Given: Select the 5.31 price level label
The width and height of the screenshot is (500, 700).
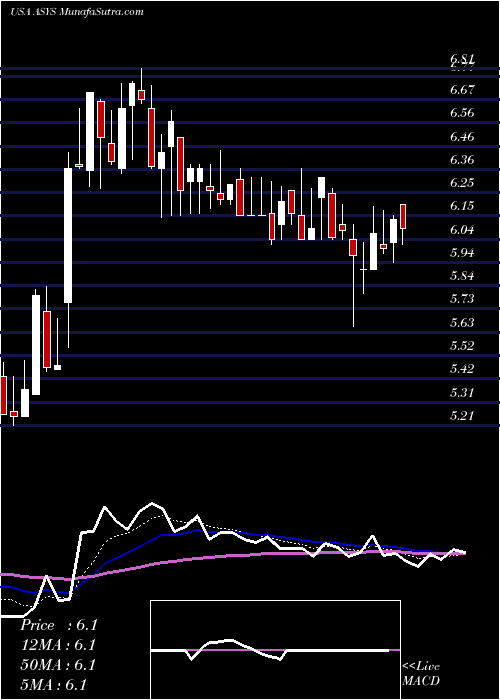Looking at the screenshot, I should pyautogui.click(x=462, y=393).
